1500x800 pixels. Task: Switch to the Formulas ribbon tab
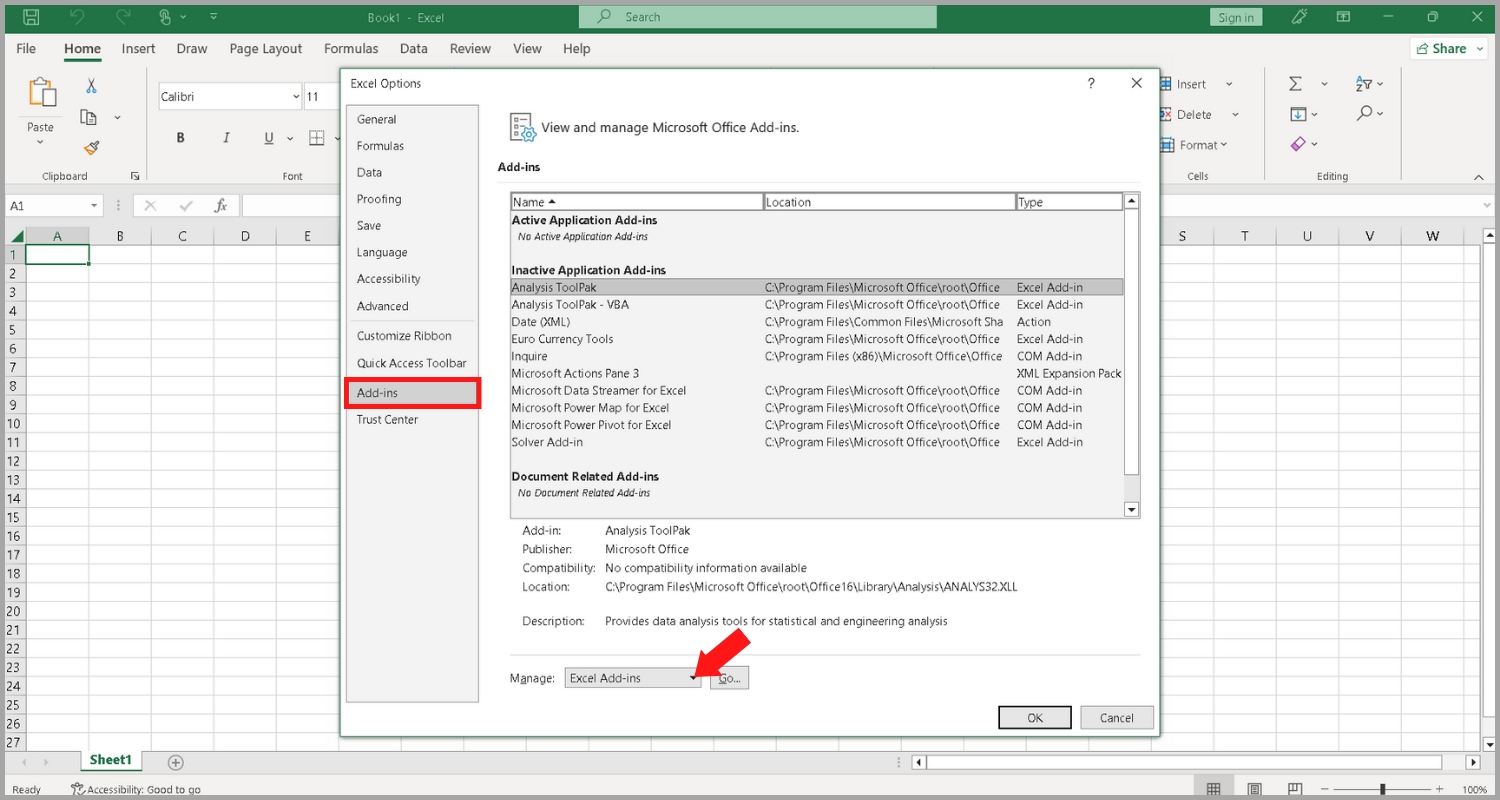pyautogui.click(x=351, y=48)
